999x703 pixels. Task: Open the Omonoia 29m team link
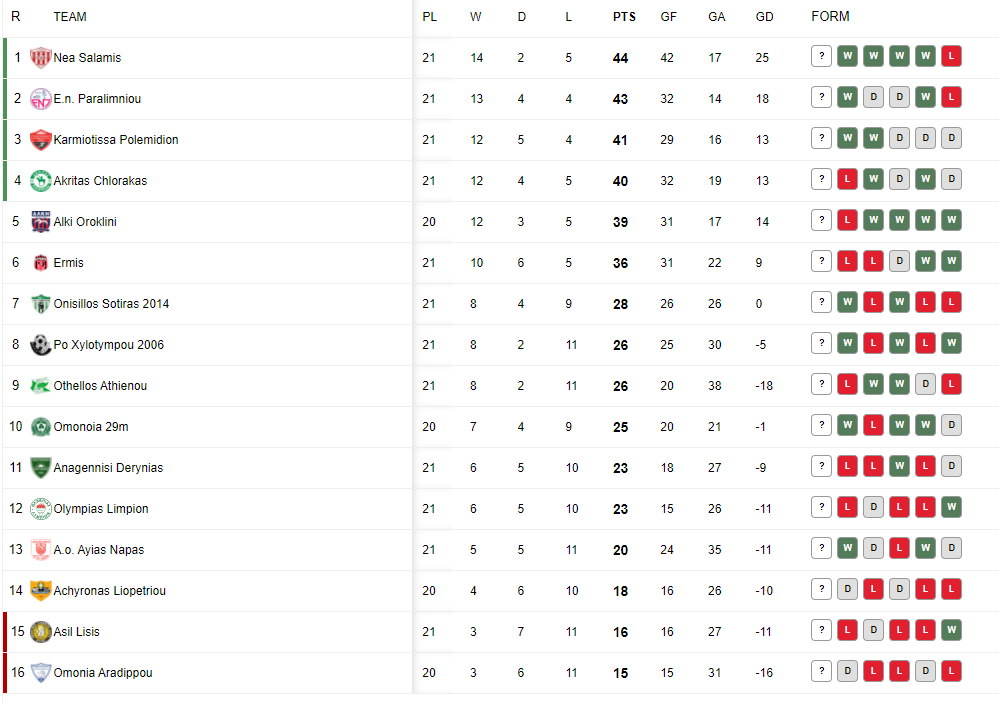coord(91,426)
